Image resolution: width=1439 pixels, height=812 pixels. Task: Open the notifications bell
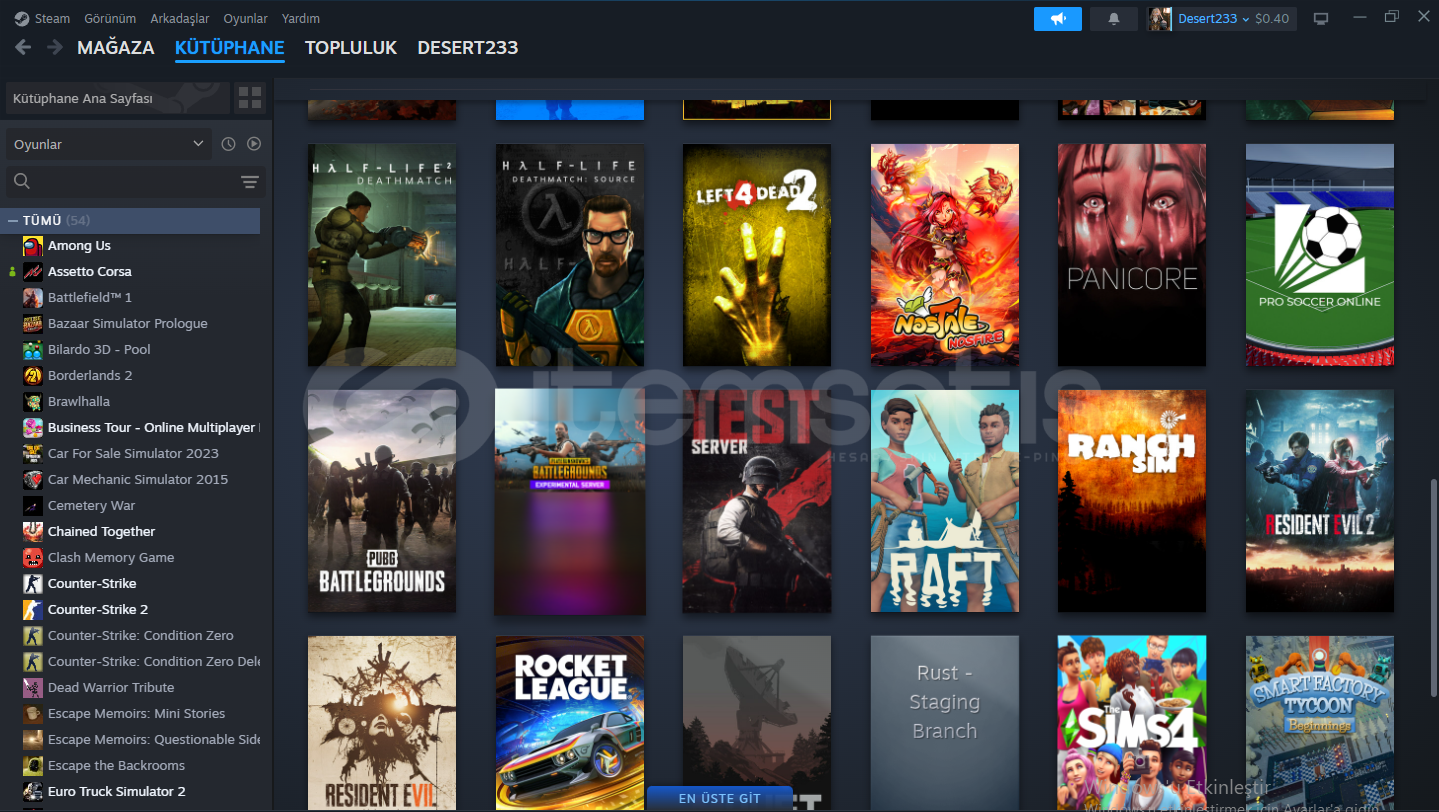click(x=1114, y=18)
